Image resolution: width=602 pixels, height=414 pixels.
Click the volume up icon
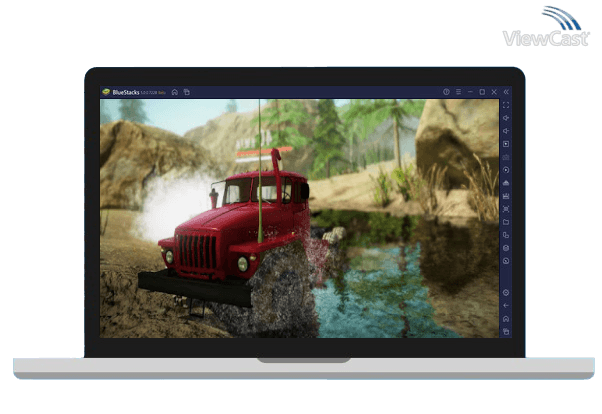(x=506, y=118)
